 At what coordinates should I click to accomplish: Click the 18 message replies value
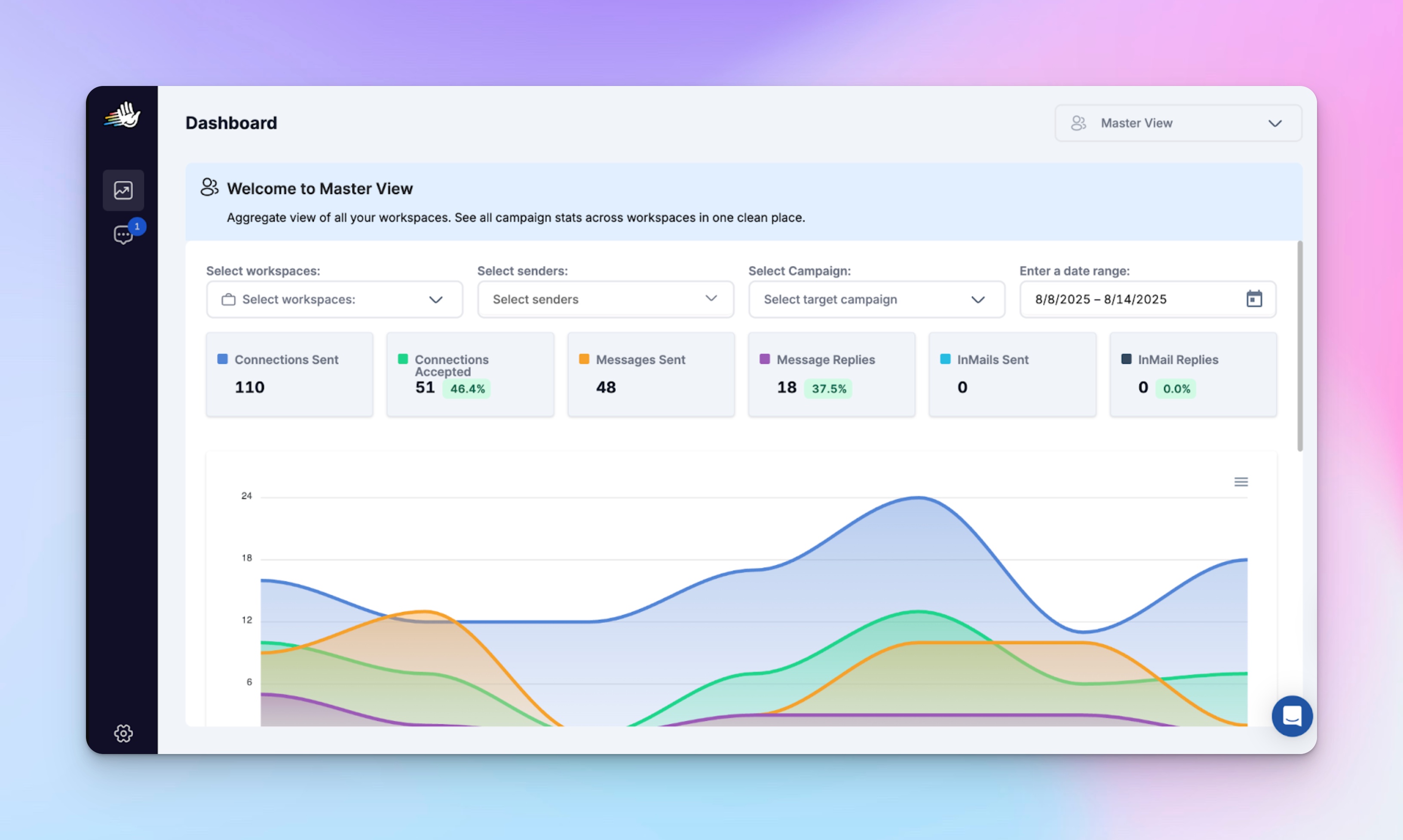coord(786,387)
